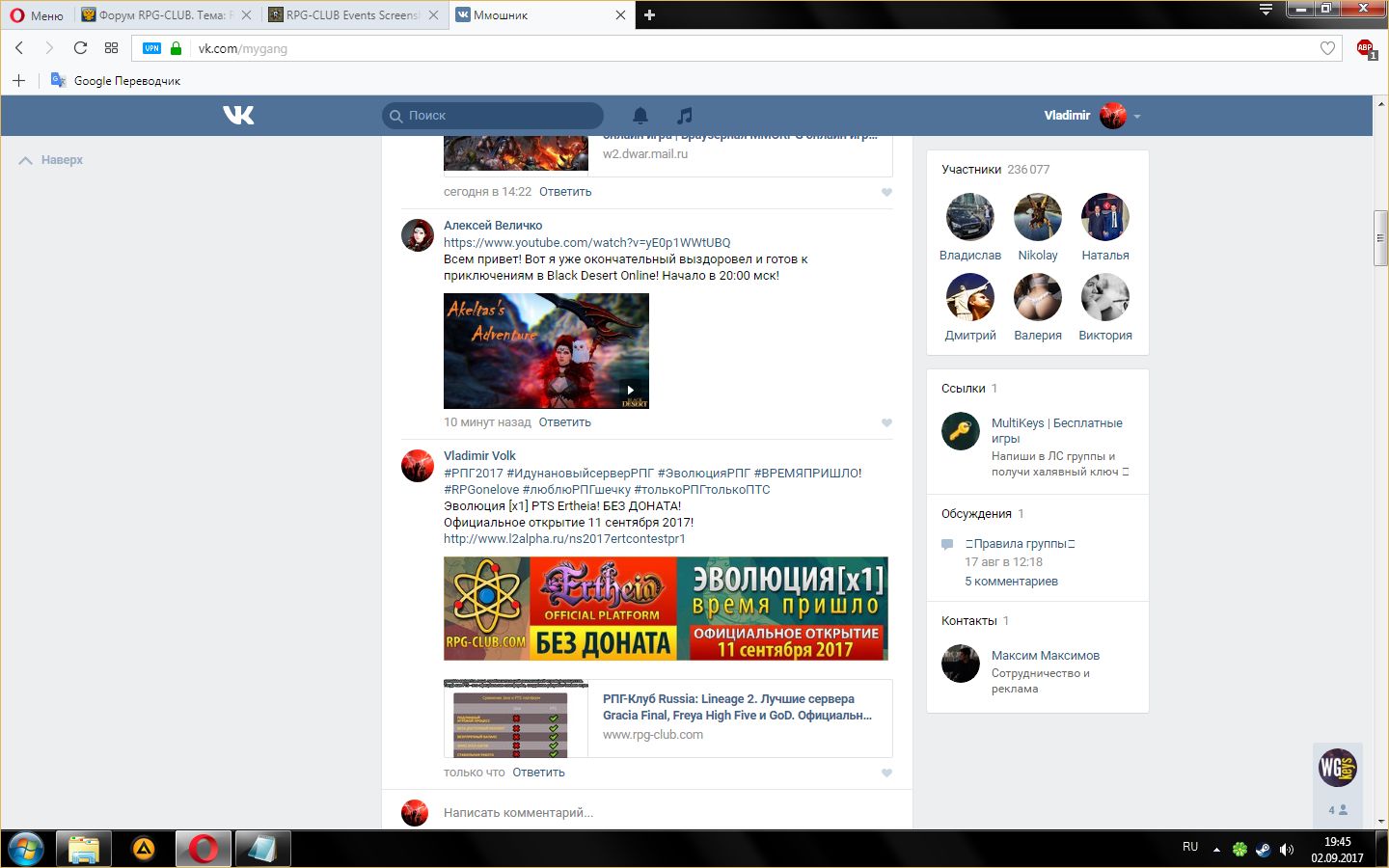Show hidden tray icons arrow
Viewport: 1389px width, 868px height.
pos(1216,850)
